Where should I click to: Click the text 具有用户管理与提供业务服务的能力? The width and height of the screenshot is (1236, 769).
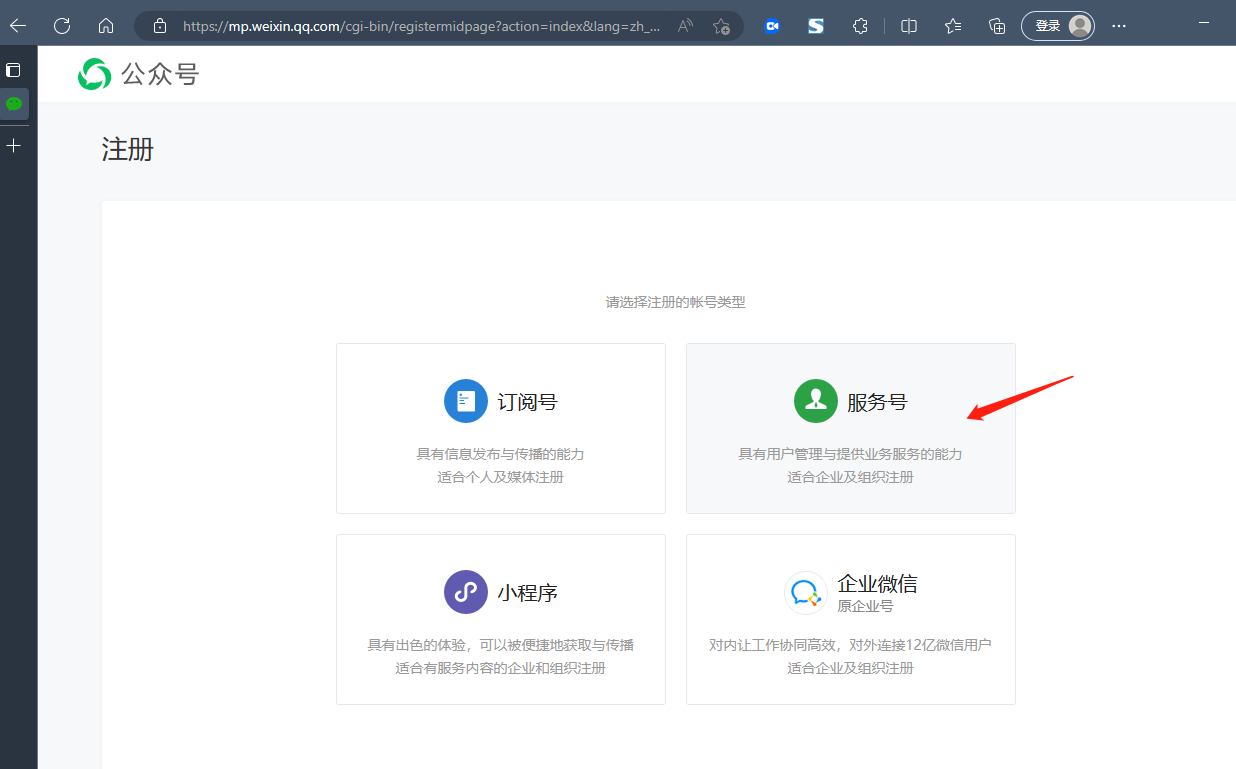[851, 454]
